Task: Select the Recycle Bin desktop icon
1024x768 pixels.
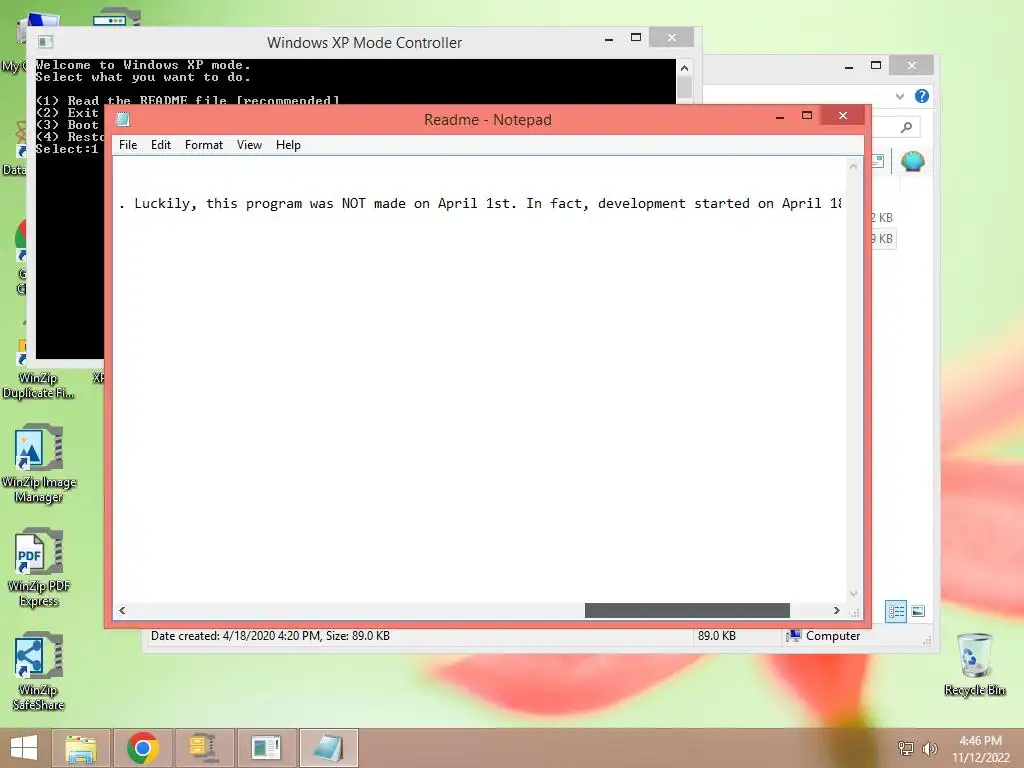Action: tap(974, 665)
